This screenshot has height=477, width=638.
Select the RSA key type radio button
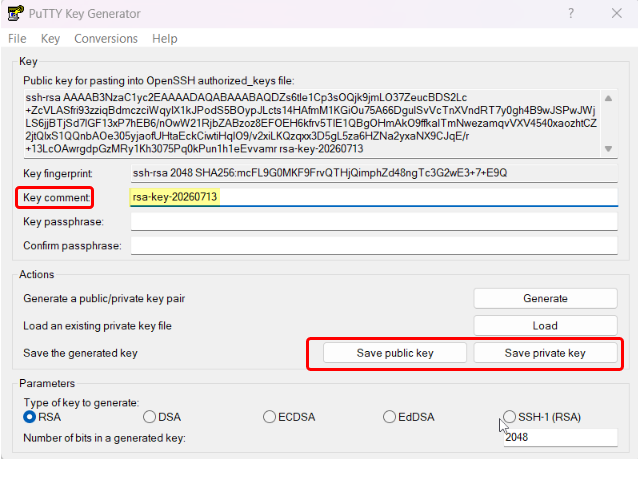click(30, 417)
